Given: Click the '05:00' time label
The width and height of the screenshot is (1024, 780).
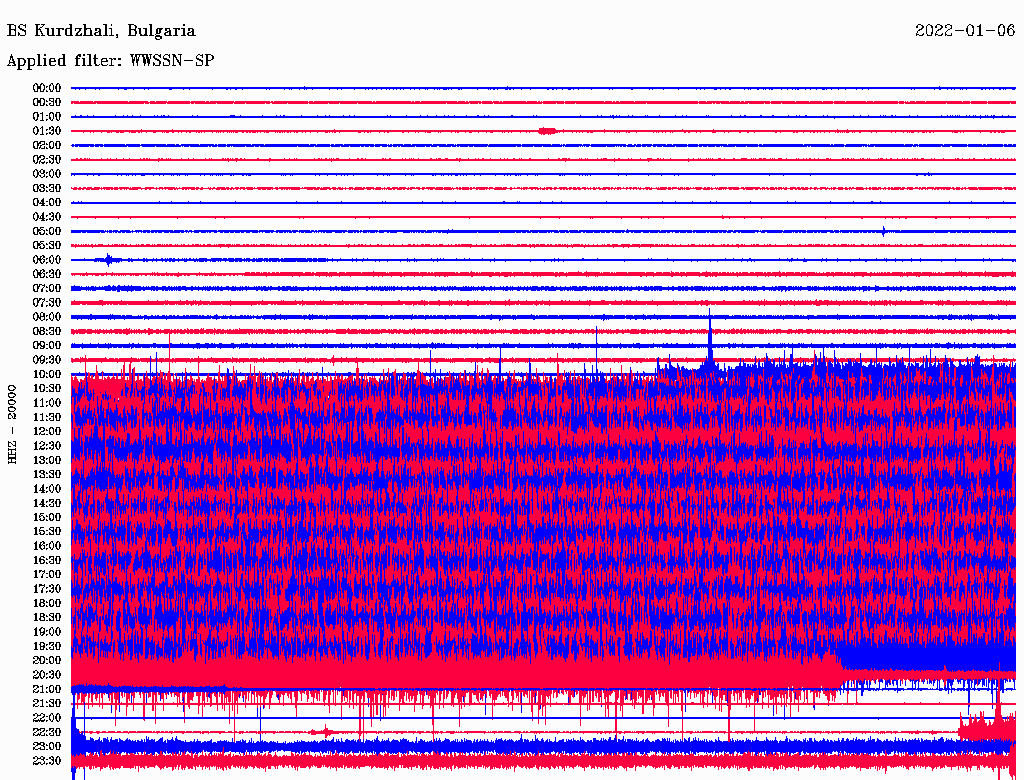Looking at the screenshot, I should [47, 231].
